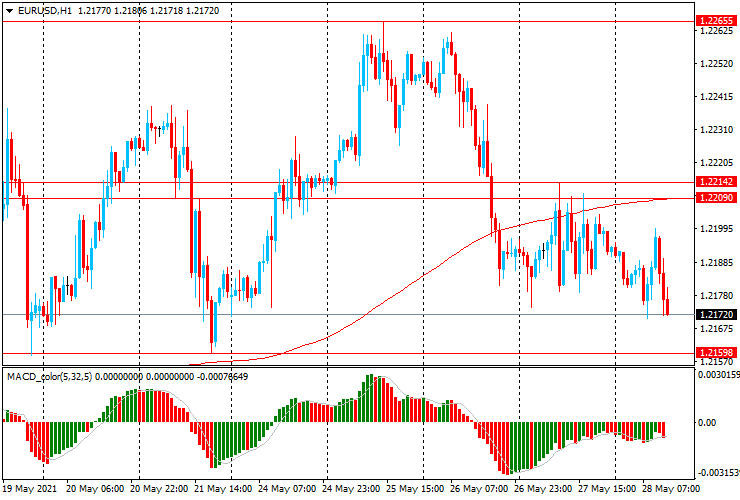Viewport: 740px width, 500px height.
Task: Click the MACD scale value 0.003015
Action: [718, 374]
